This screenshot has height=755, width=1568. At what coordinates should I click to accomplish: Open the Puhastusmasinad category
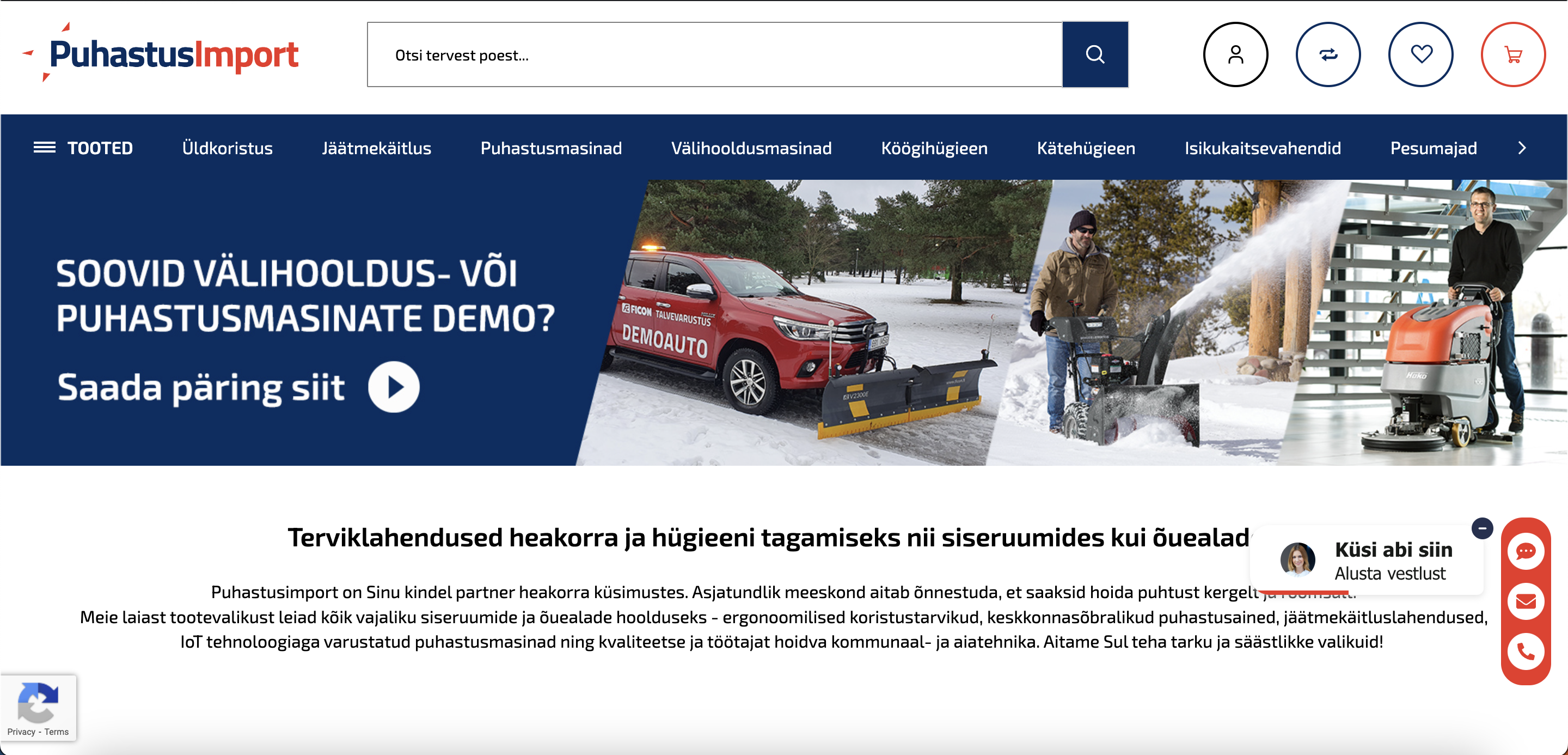click(551, 148)
